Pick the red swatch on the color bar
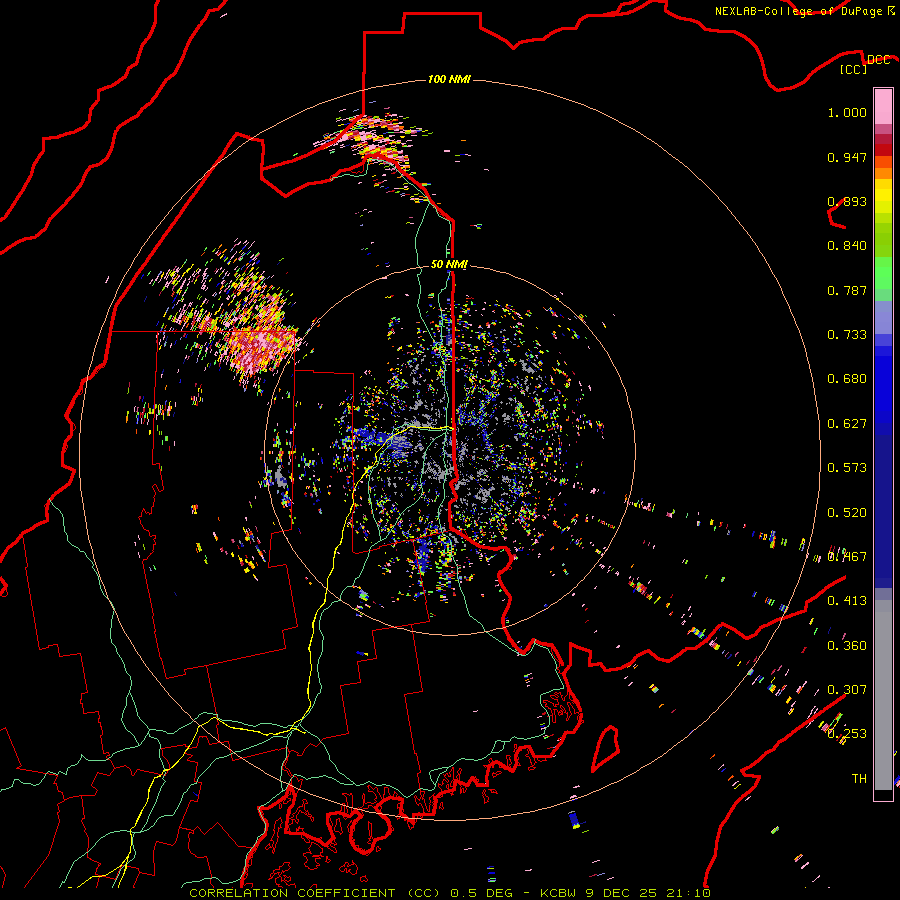This screenshot has width=900, height=900. point(883,149)
